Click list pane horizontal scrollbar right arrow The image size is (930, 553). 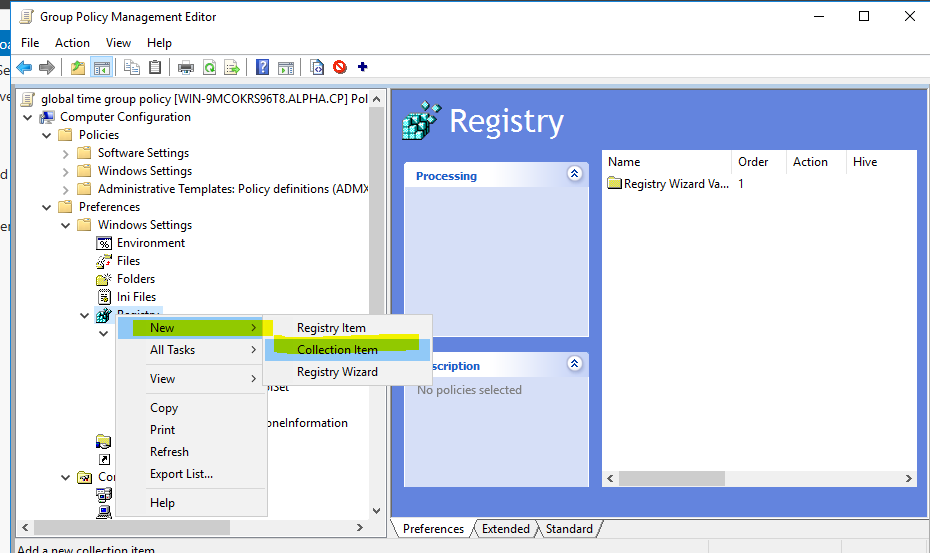[x=908, y=478]
